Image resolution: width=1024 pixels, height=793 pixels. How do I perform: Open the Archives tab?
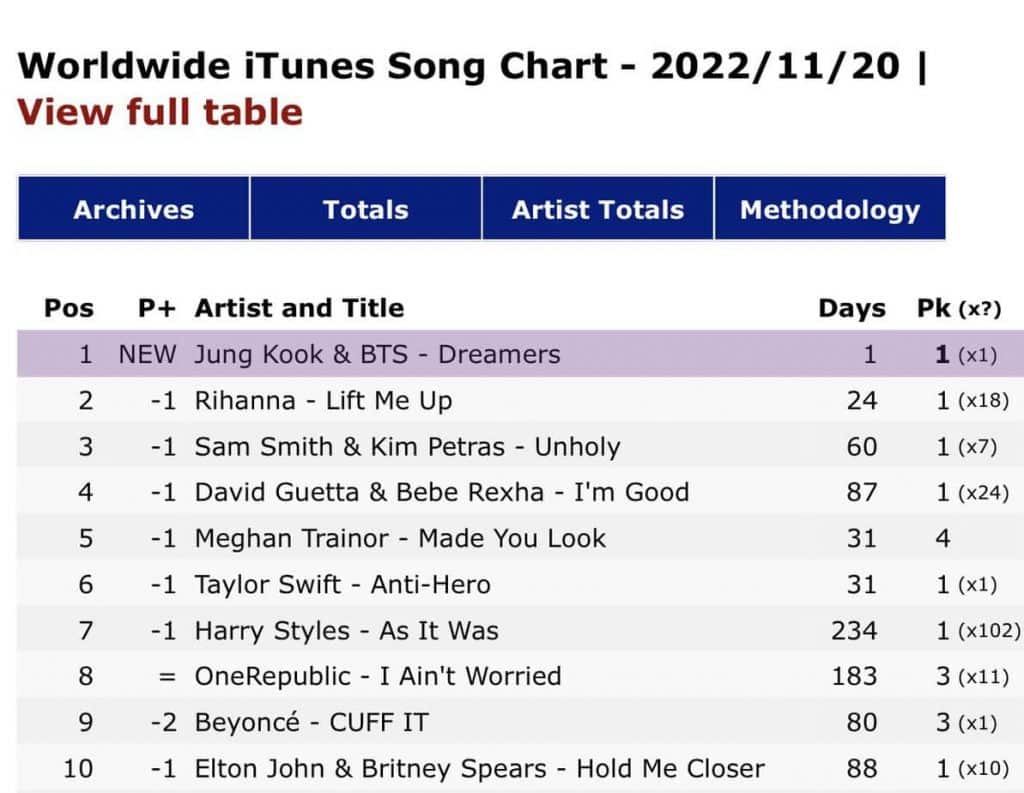pyautogui.click(x=133, y=209)
